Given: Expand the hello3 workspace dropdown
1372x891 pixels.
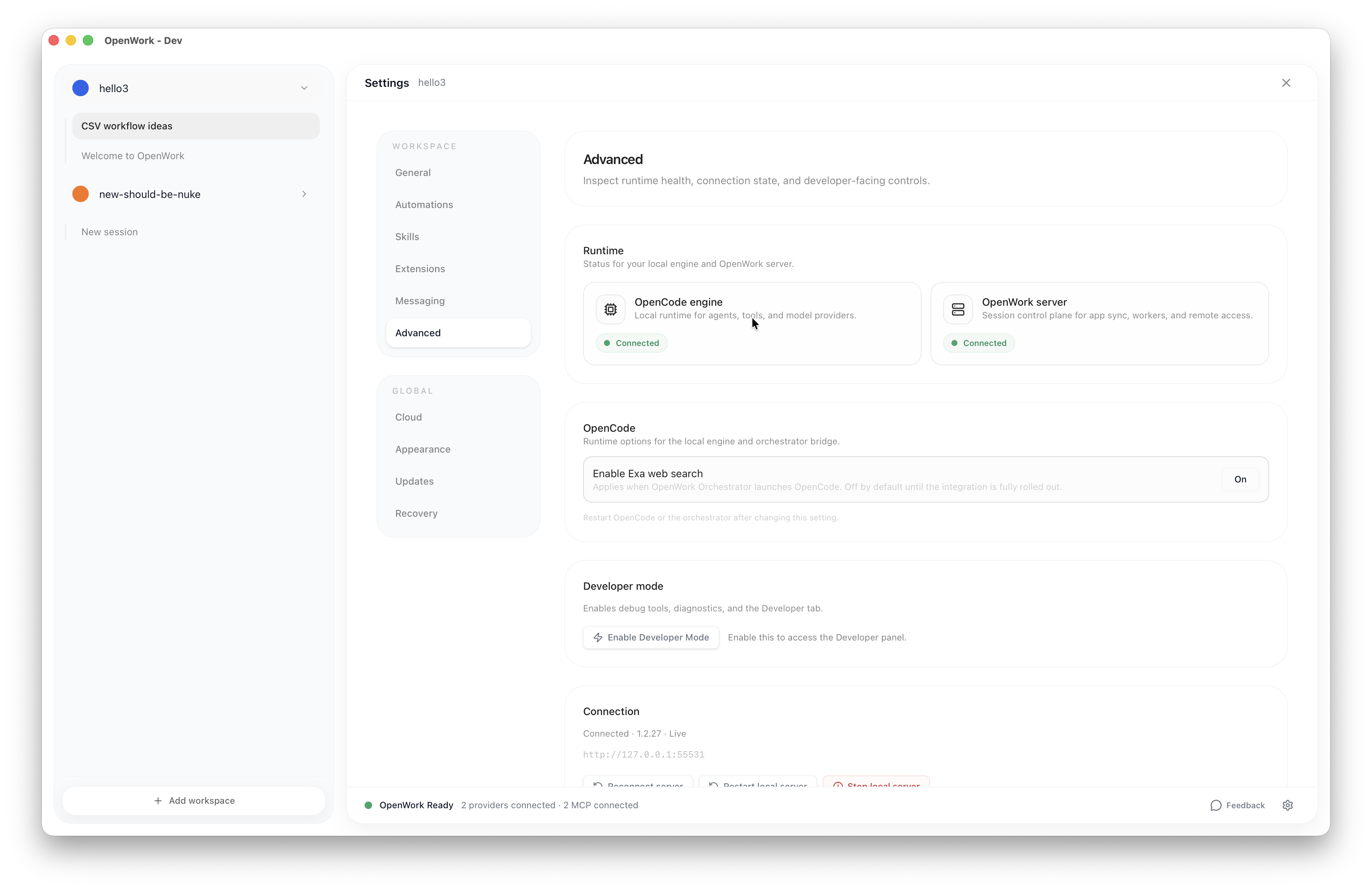Looking at the screenshot, I should point(304,88).
